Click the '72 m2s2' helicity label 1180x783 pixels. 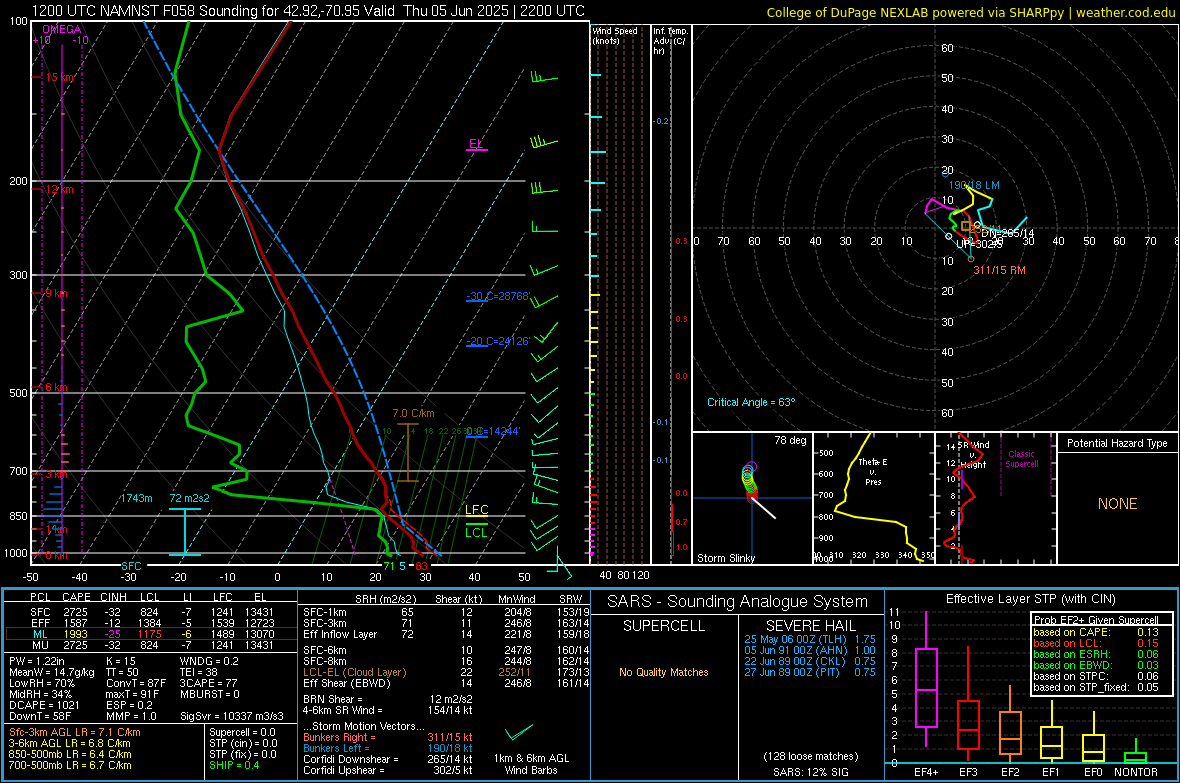point(190,498)
